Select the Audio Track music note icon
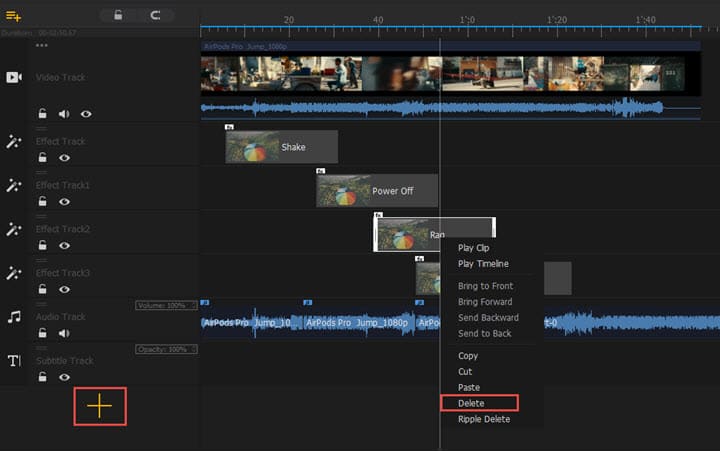 [14, 317]
